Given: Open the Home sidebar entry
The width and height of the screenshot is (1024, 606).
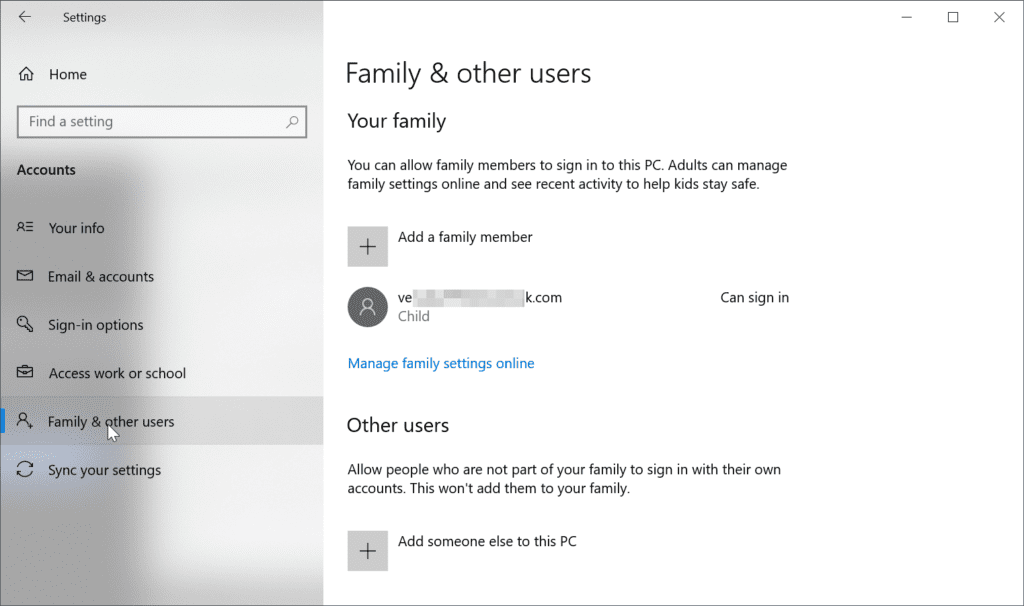Looking at the screenshot, I should coord(67,74).
